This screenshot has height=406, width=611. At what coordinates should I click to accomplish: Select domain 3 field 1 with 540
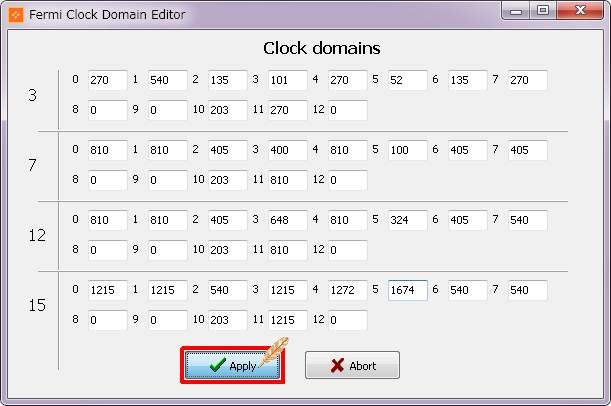tap(168, 80)
